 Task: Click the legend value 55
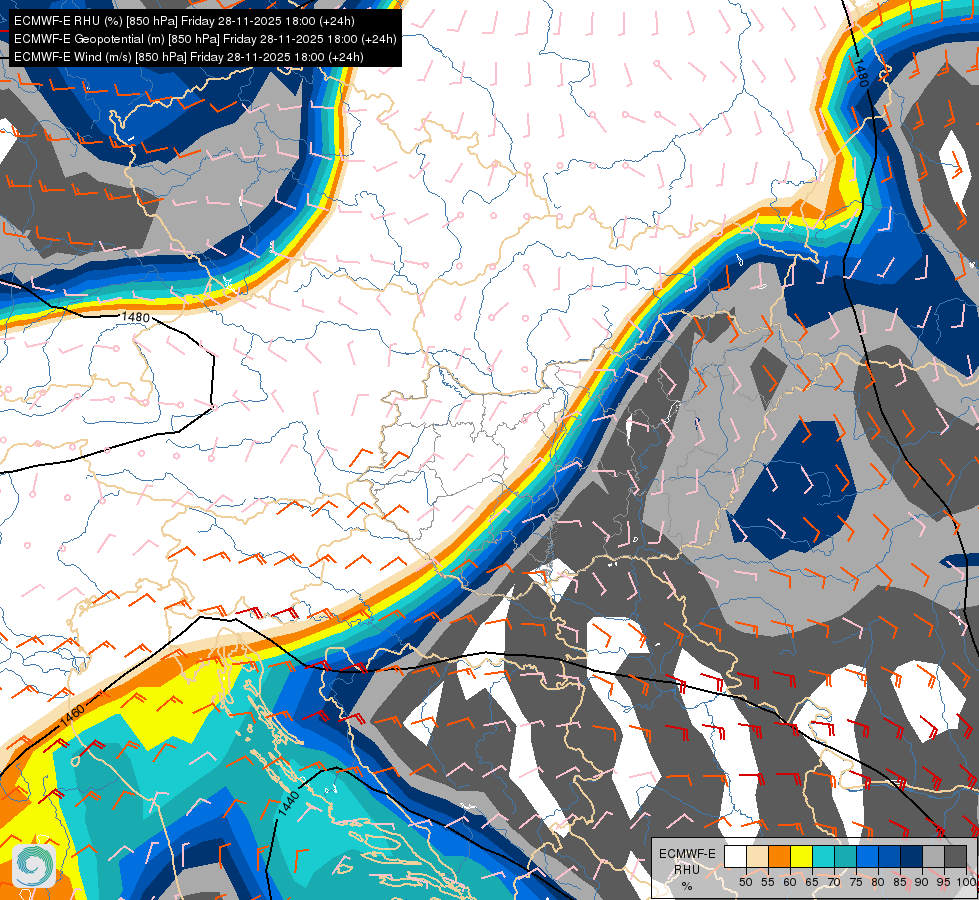coord(767,882)
